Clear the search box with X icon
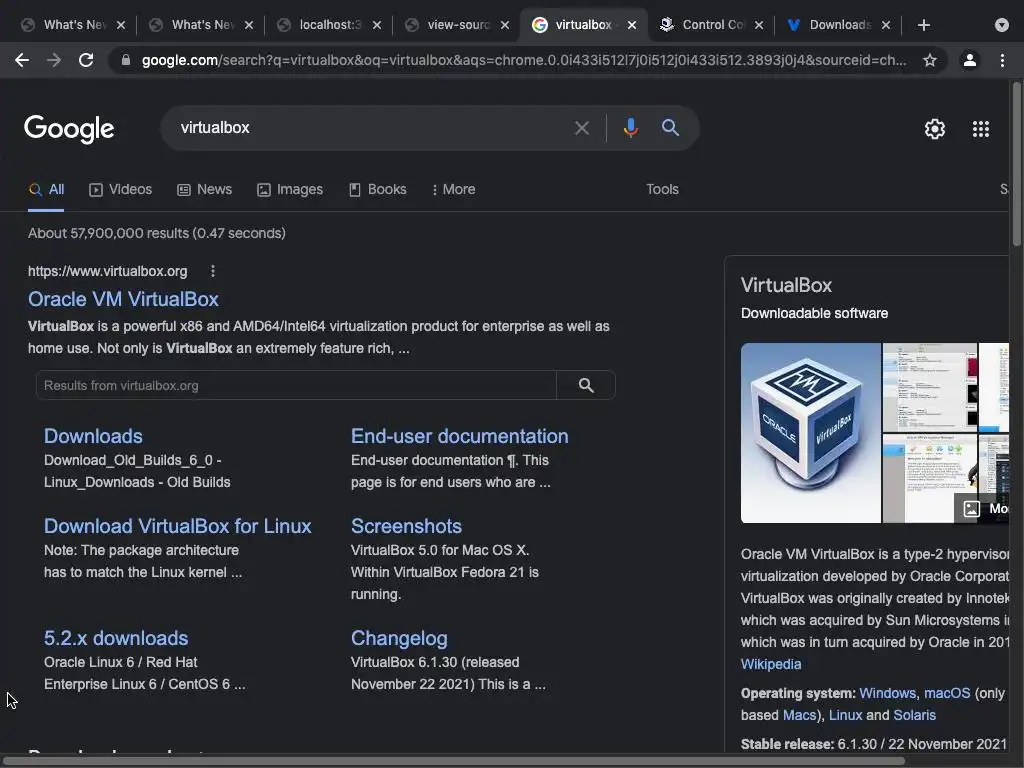The width and height of the screenshot is (1024, 768). tap(582, 128)
